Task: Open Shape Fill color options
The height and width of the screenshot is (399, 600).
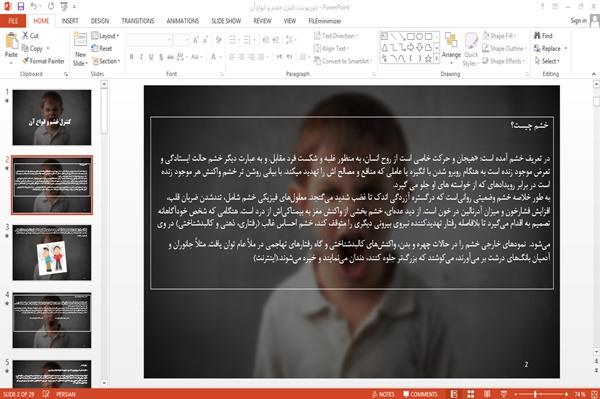Action: pyautogui.click(x=499, y=36)
